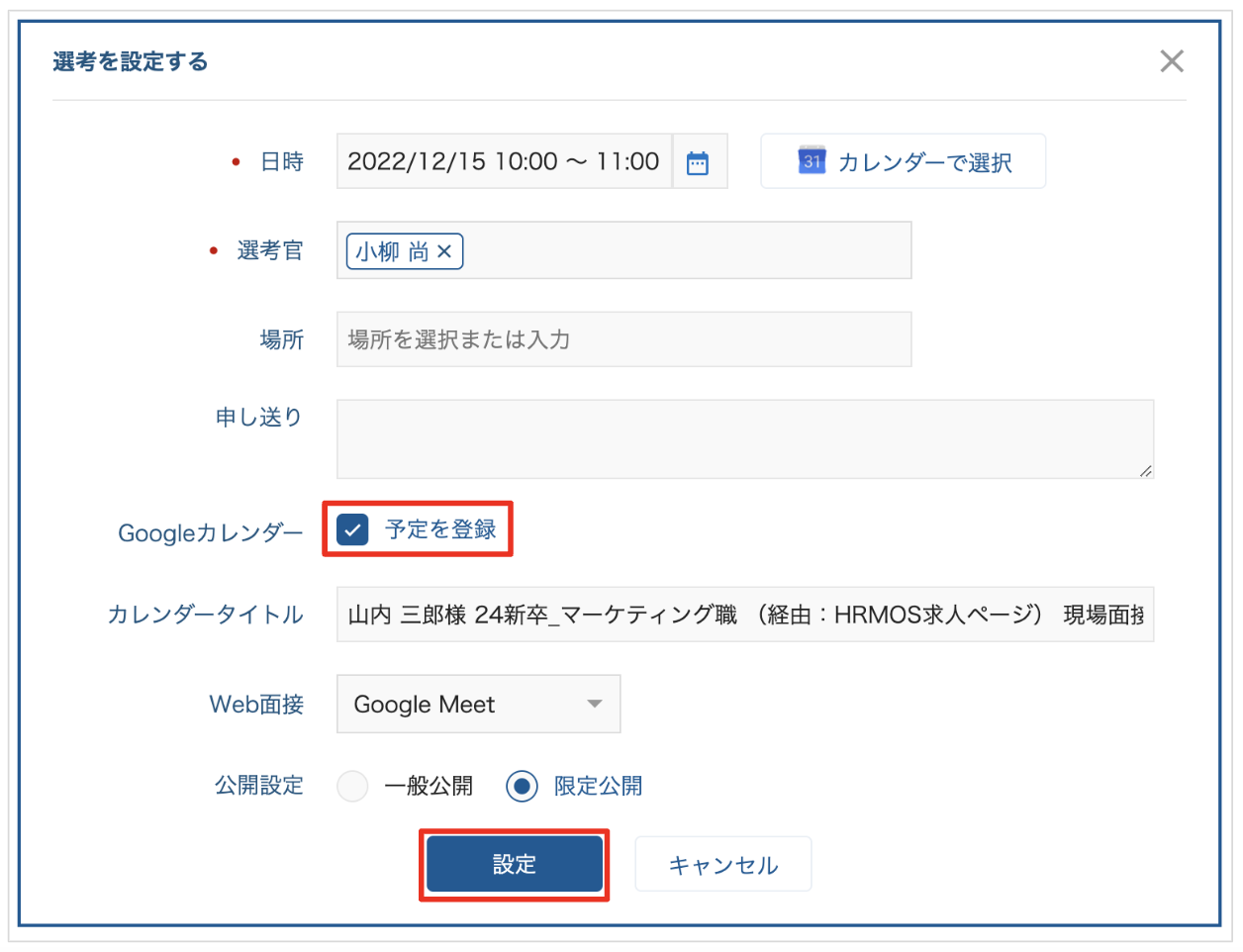1243x952 pixels.
Task: Edit the カレンダータイトル field
Action: click(744, 615)
